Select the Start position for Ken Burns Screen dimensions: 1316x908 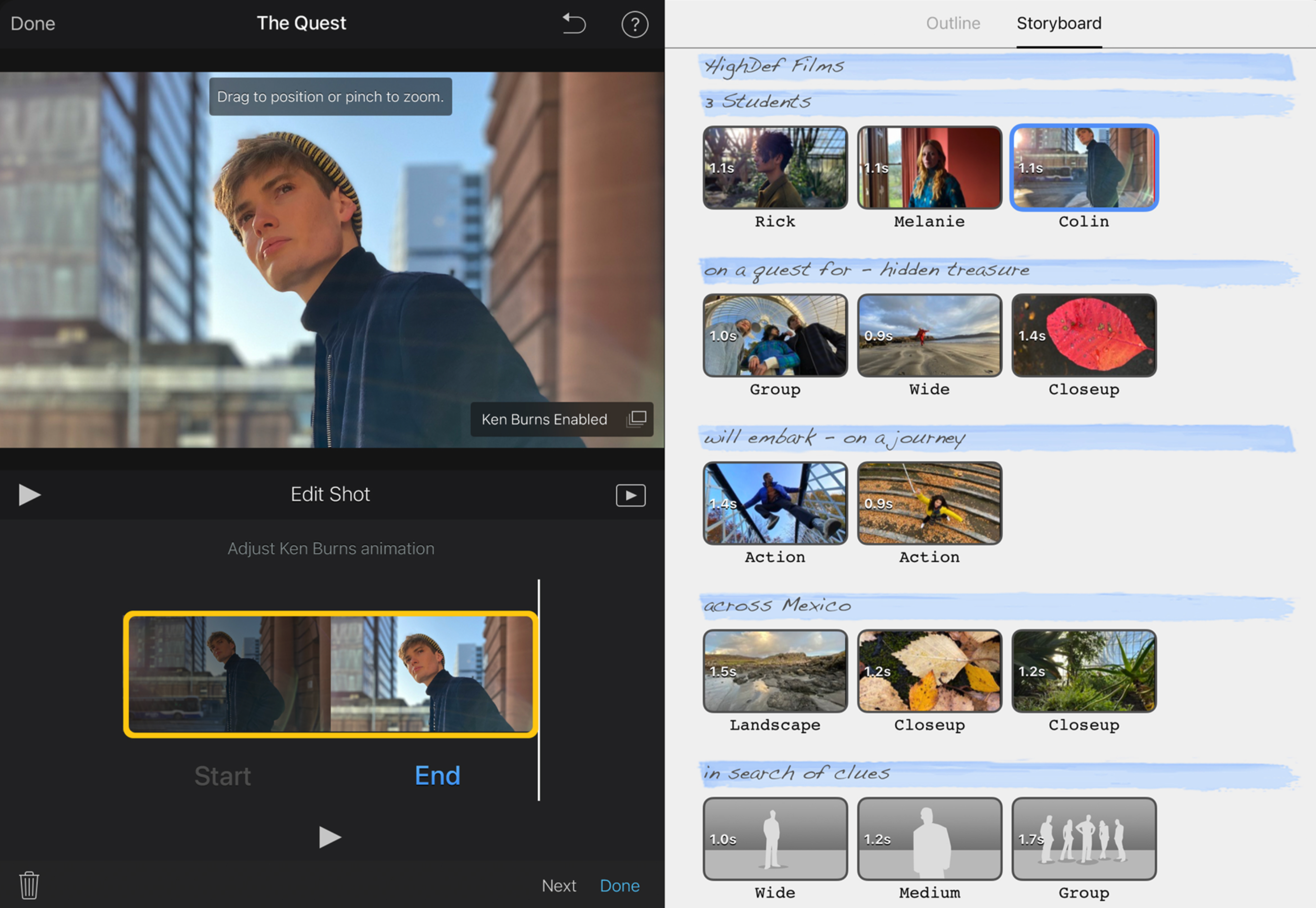click(222, 776)
